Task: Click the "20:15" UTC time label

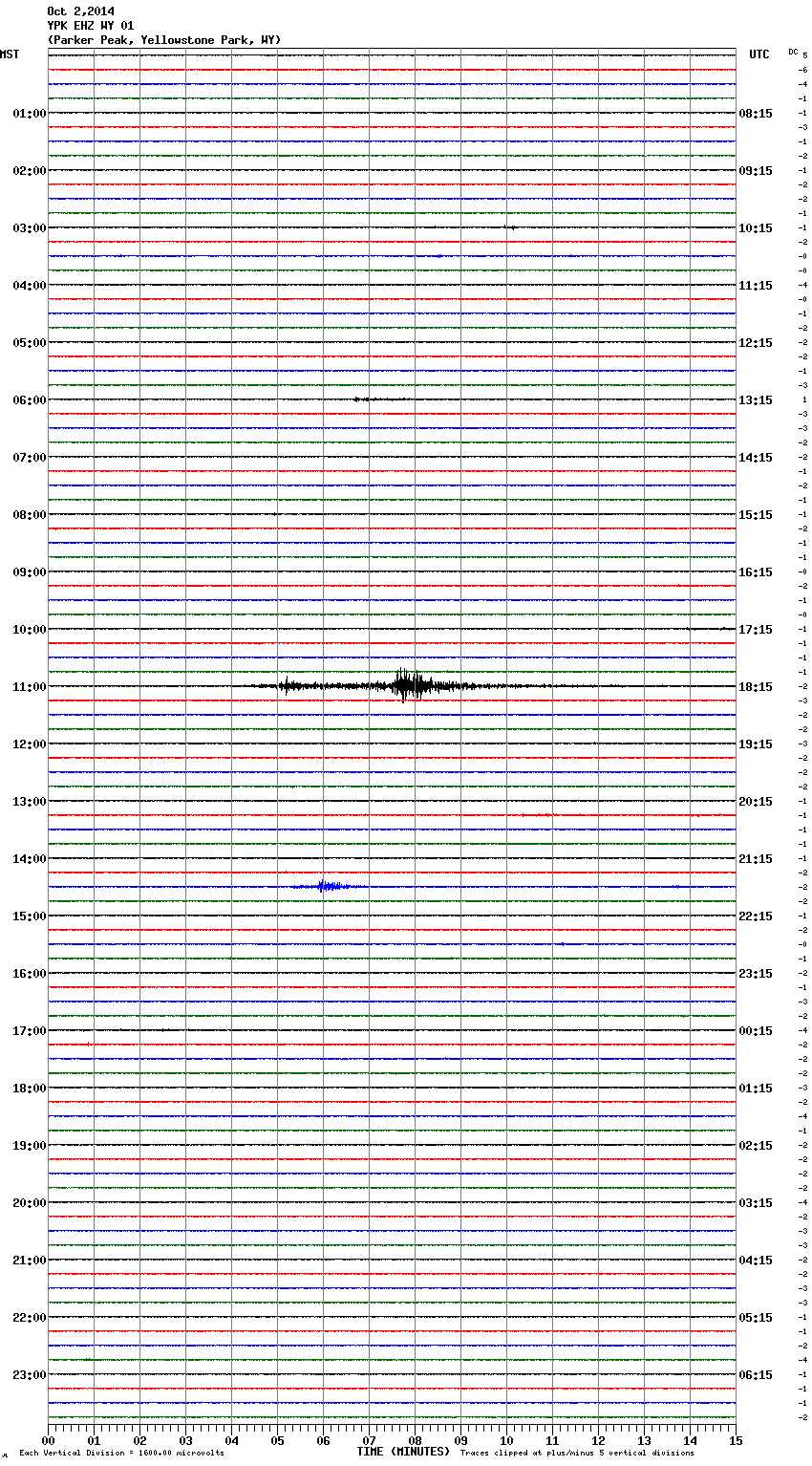Action: click(x=756, y=802)
